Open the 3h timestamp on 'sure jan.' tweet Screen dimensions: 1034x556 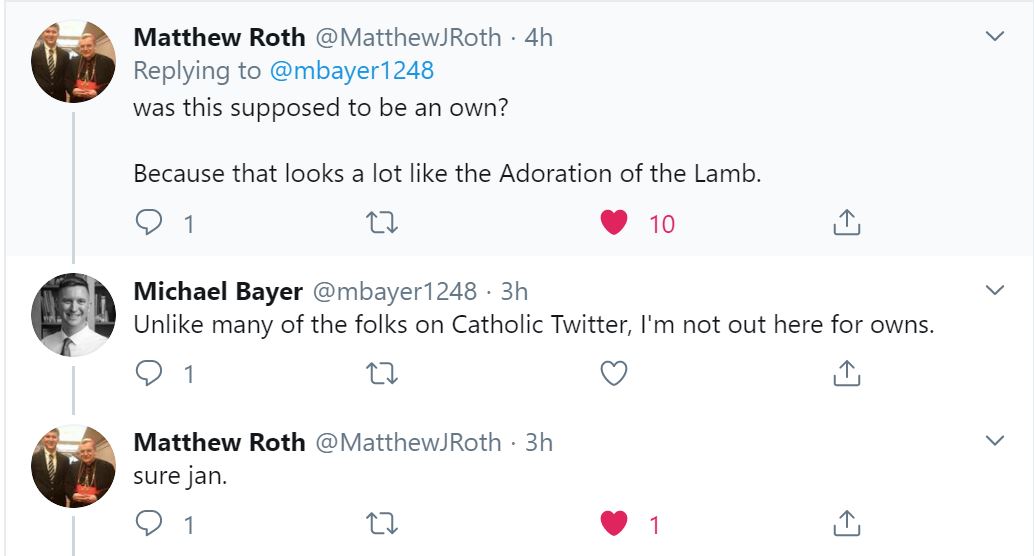[x=539, y=442]
